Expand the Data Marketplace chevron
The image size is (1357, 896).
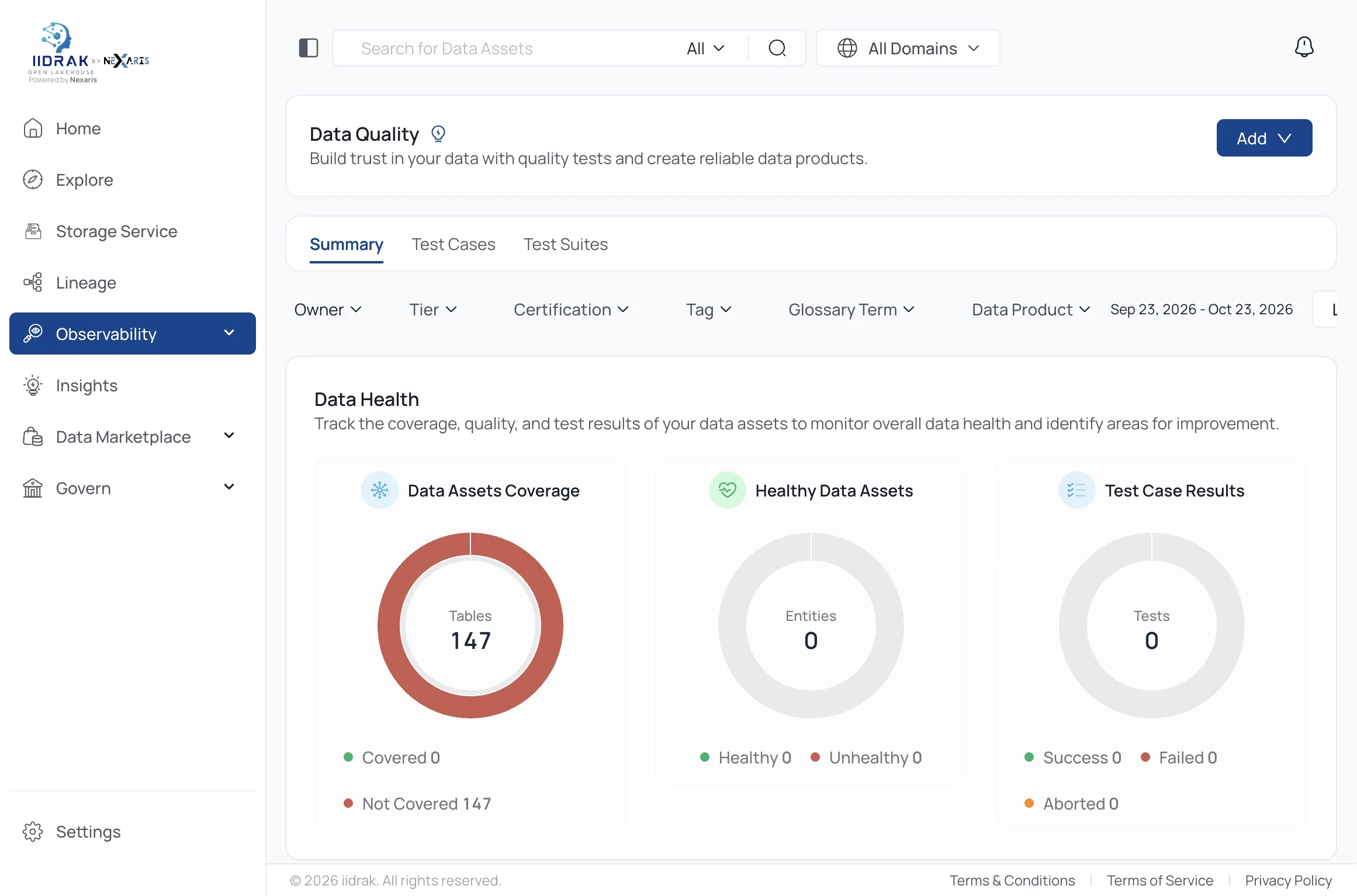229,436
